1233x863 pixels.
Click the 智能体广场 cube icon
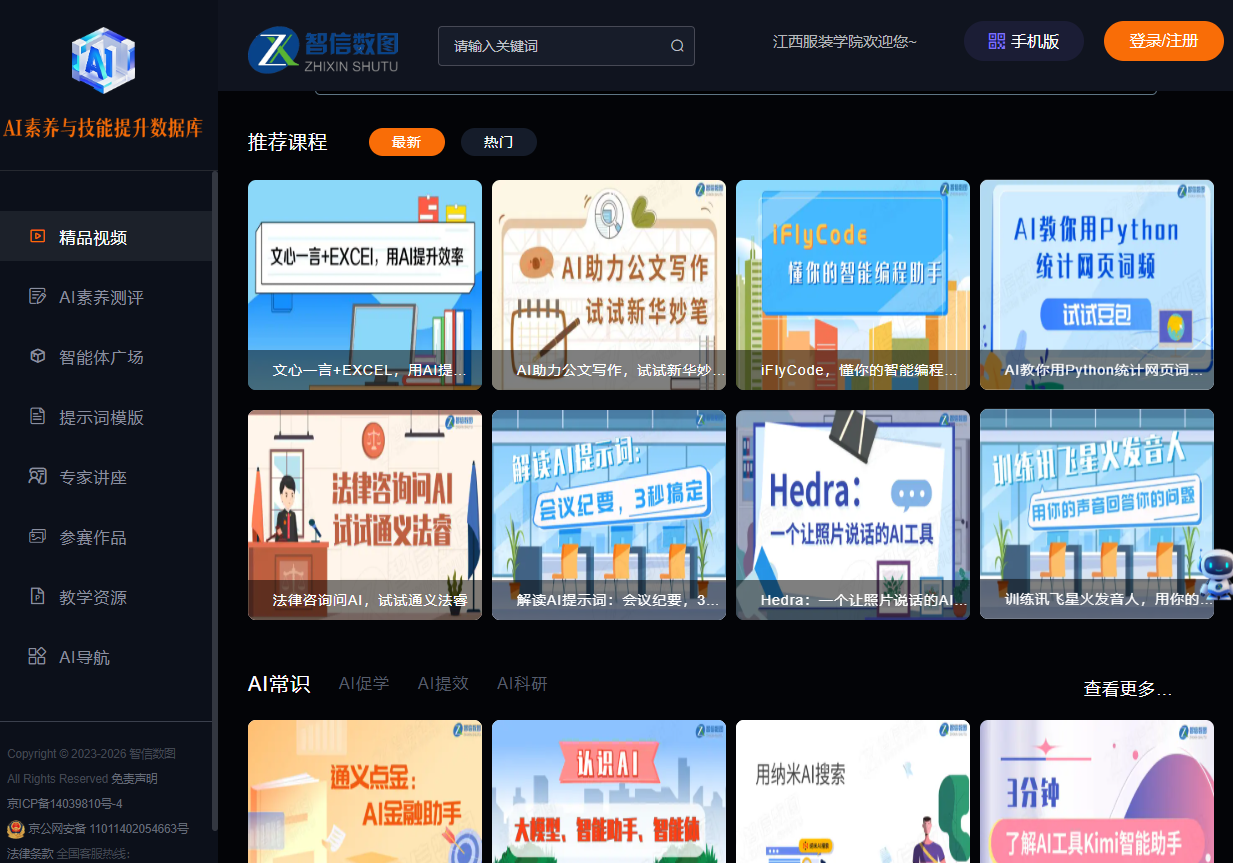click(37, 357)
